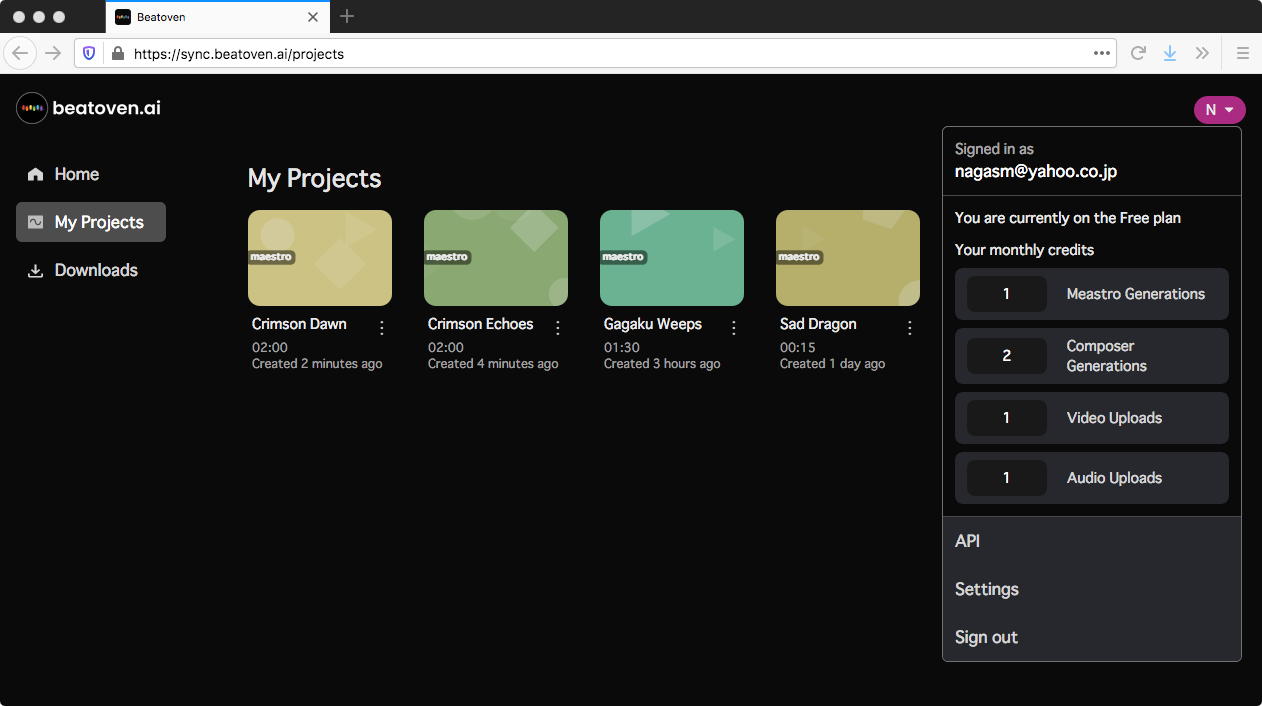This screenshot has height=706, width=1262.
Task: Open options menu for Crimson Echoes
Action: (558, 328)
